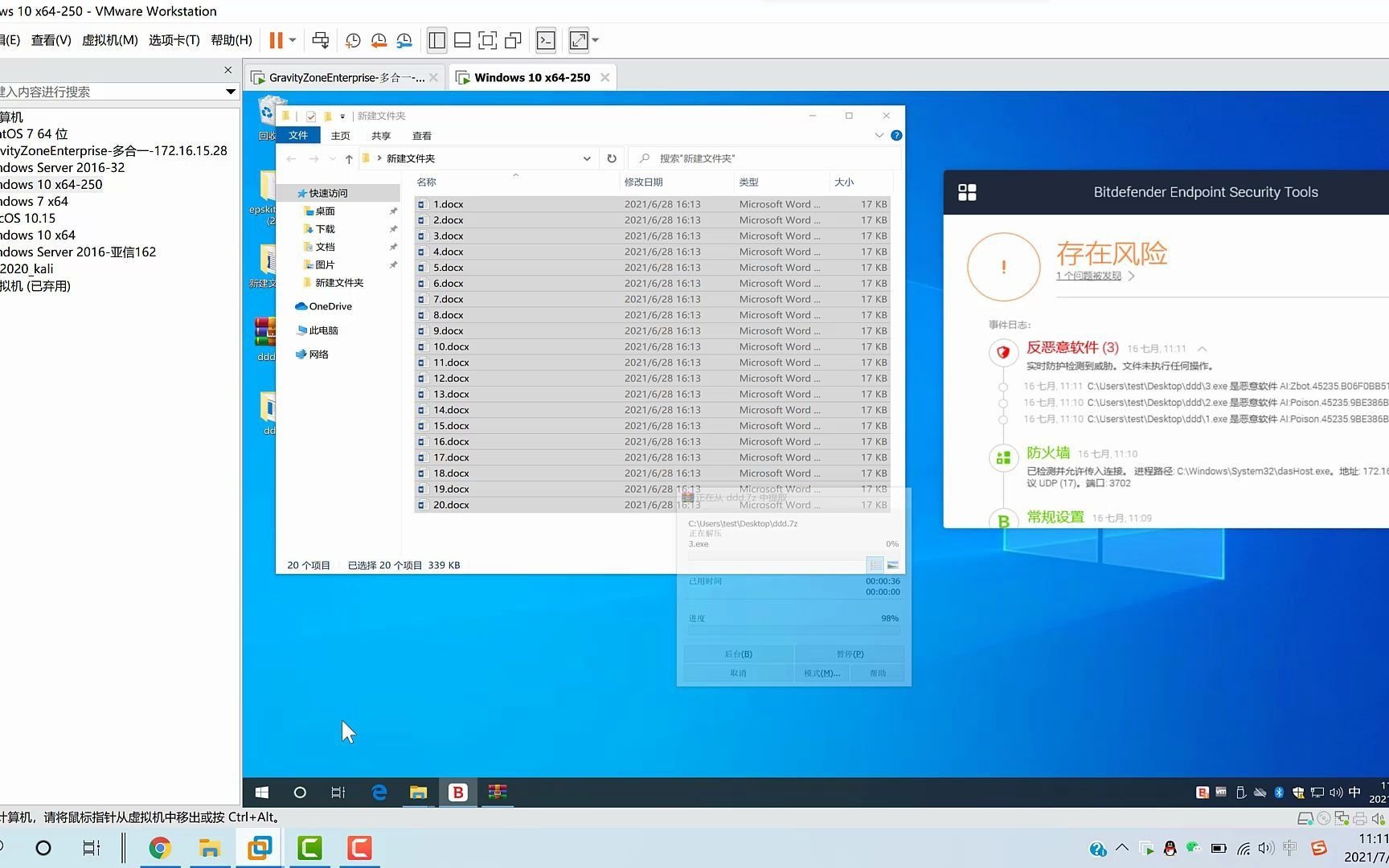1389x868 pixels.
Task: Open the stretch guest dropdown arrow
Action: click(596, 40)
